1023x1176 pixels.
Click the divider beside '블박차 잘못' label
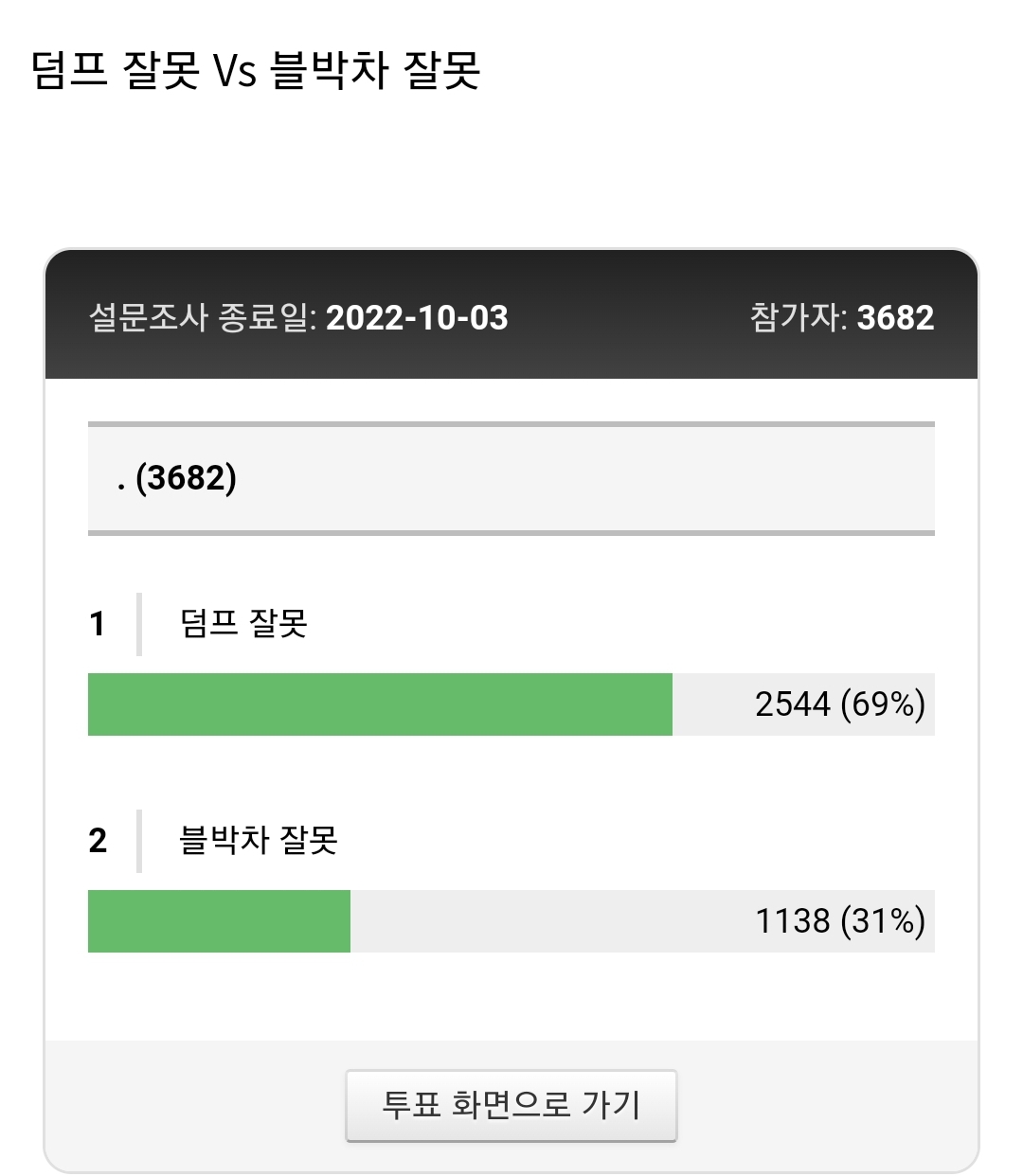pyautogui.click(x=140, y=840)
